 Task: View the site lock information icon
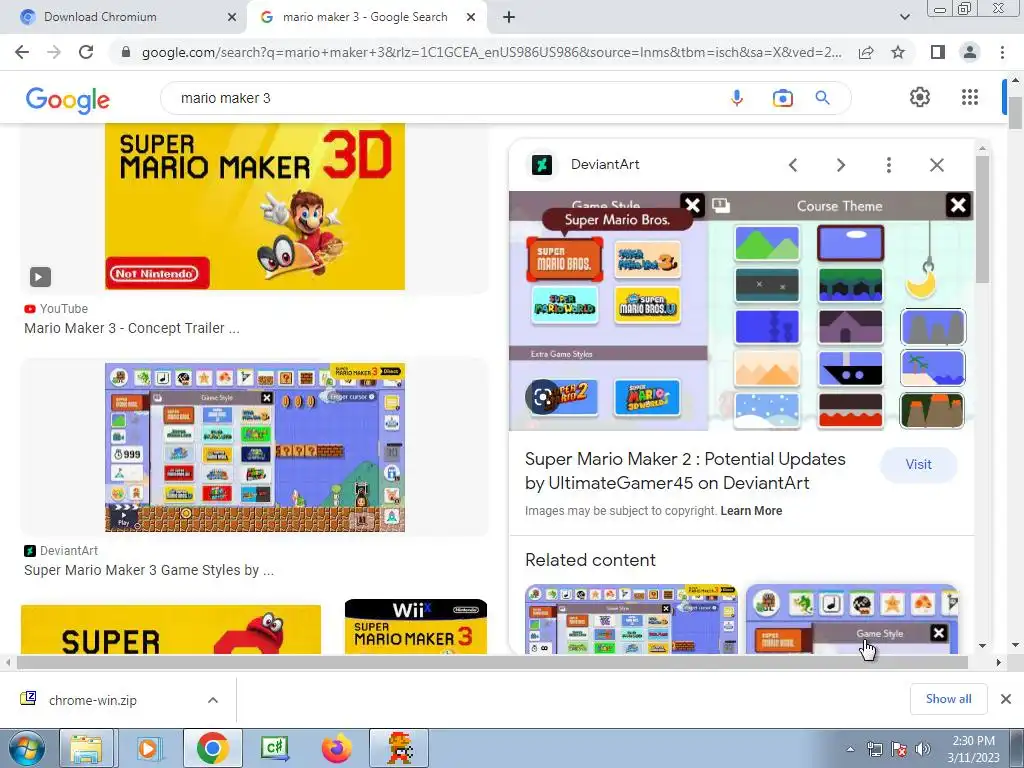tap(126, 52)
